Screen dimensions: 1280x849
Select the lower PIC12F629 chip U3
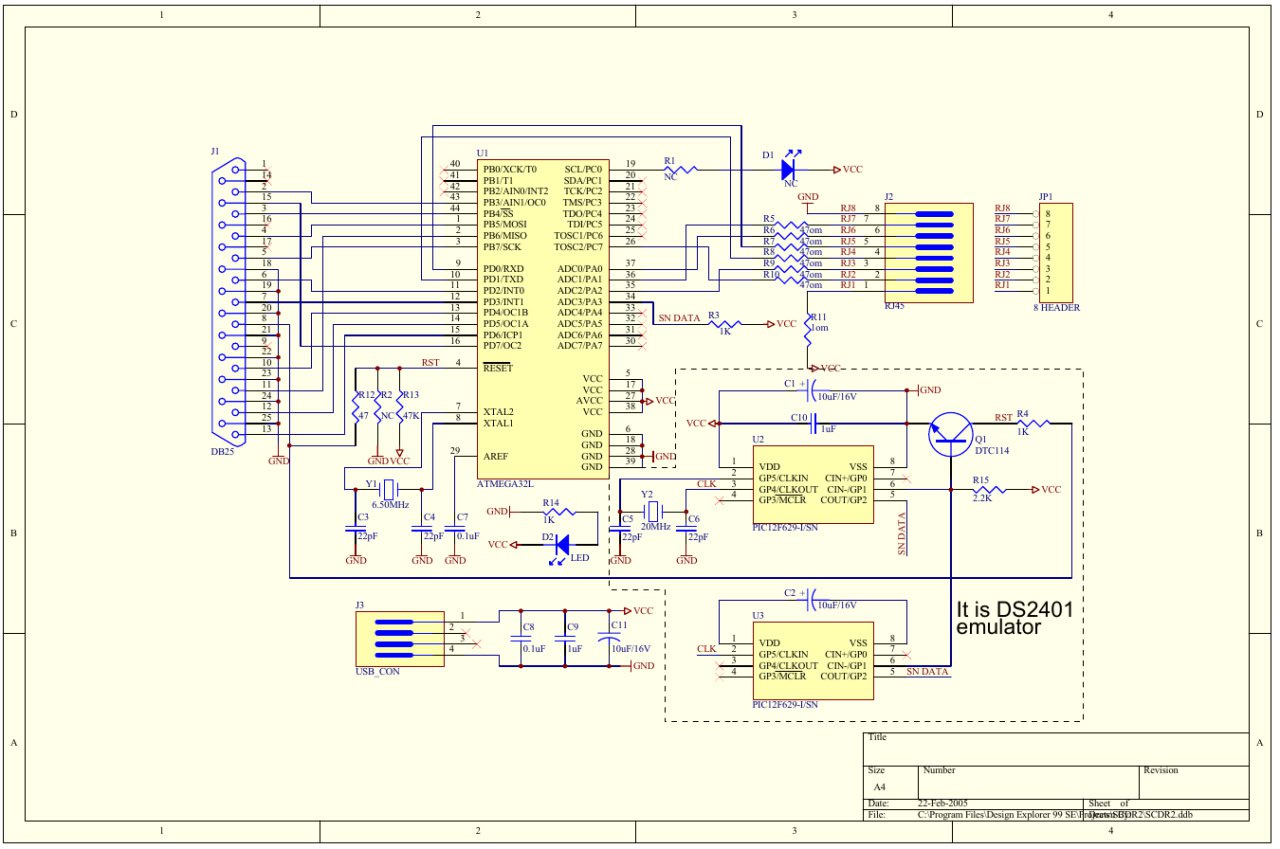click(812, 660)
